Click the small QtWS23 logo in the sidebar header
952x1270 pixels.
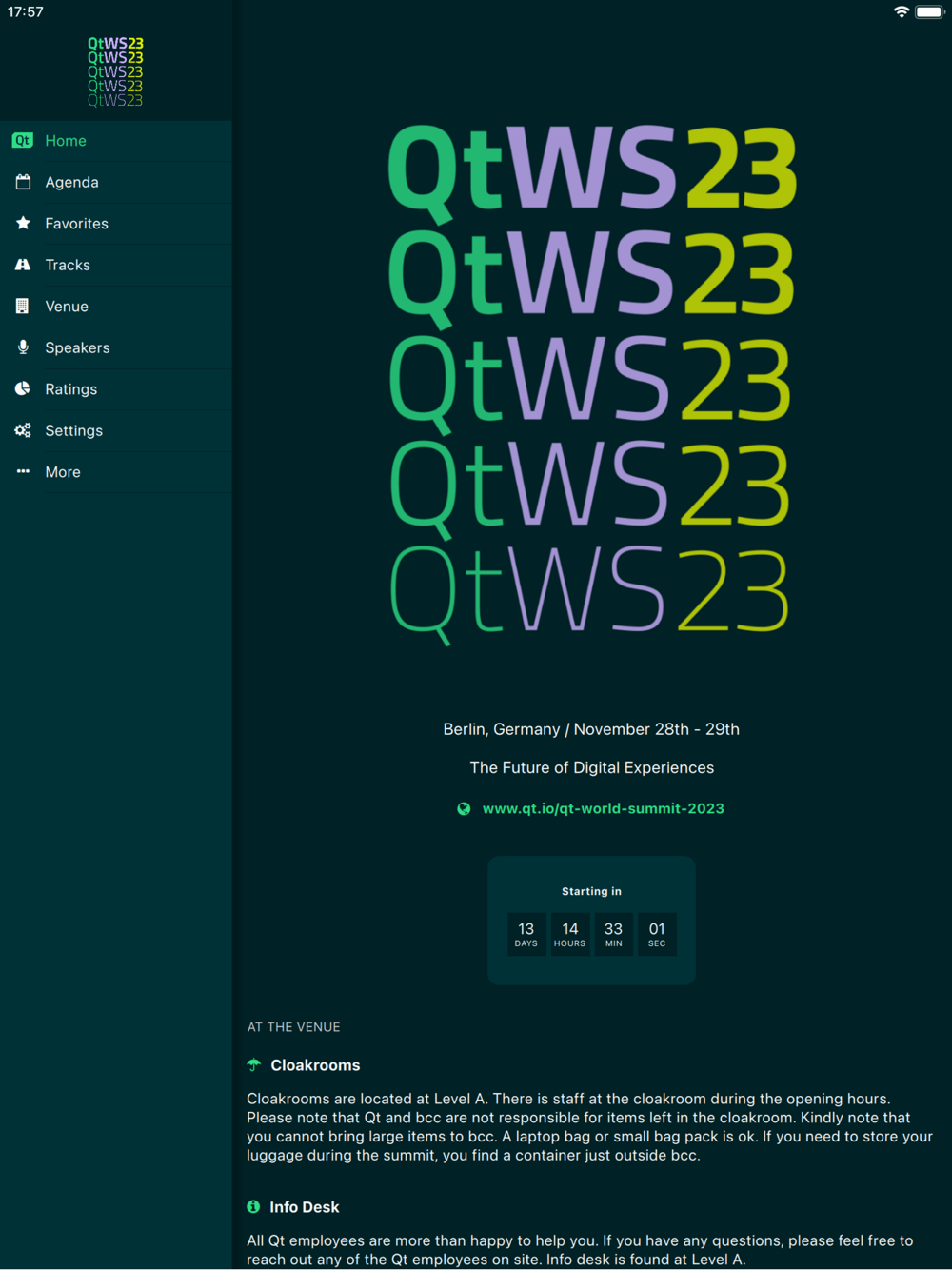[115, 71]
